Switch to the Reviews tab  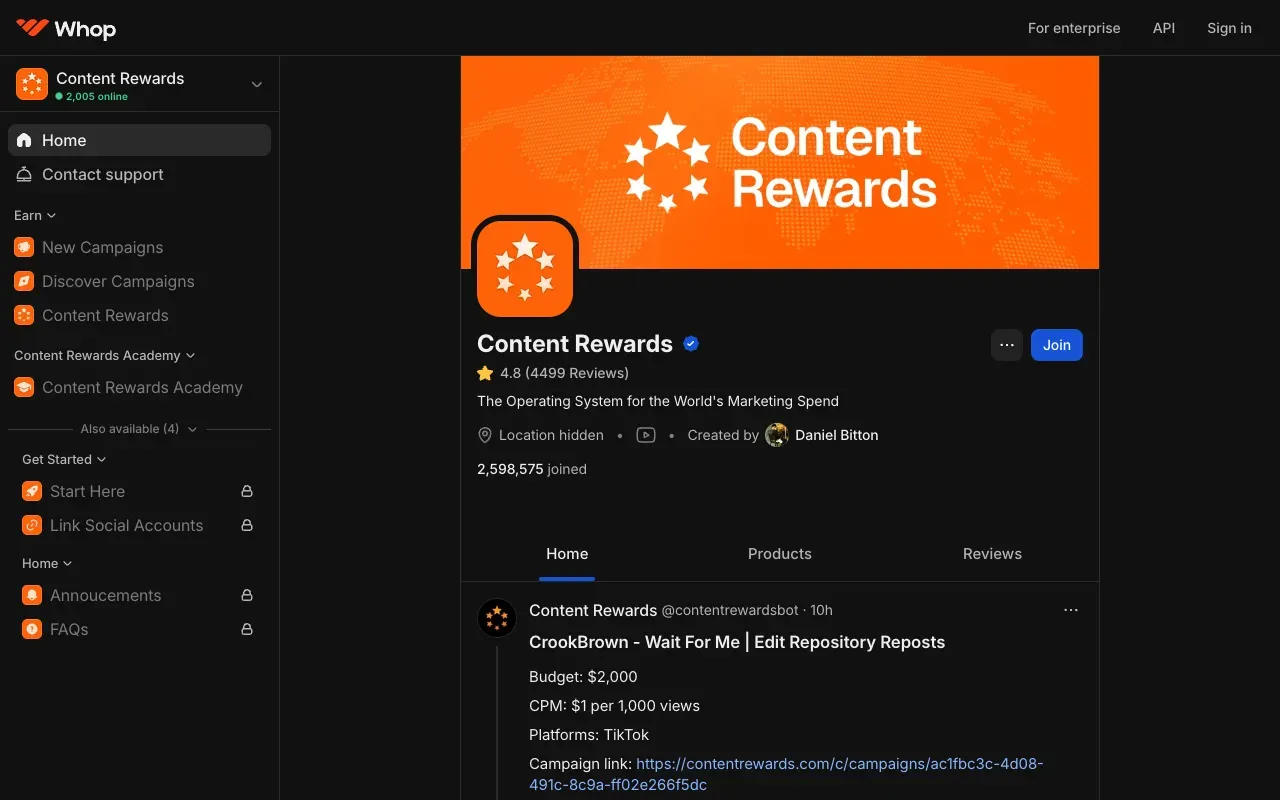992,554
